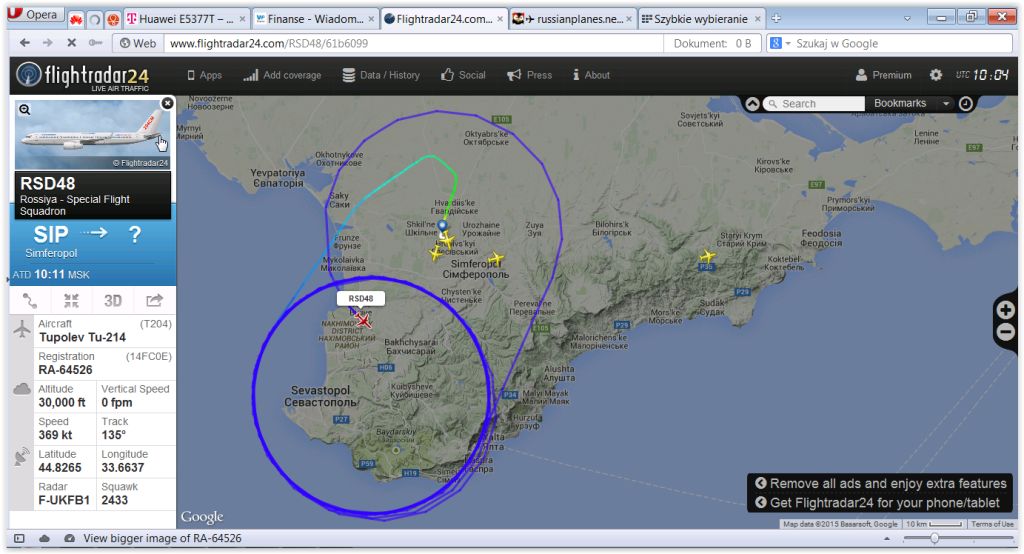Viewport: 1024px width, 554px height.
Task: Zoom in the map with plus button
Action: pos(1006,310)
